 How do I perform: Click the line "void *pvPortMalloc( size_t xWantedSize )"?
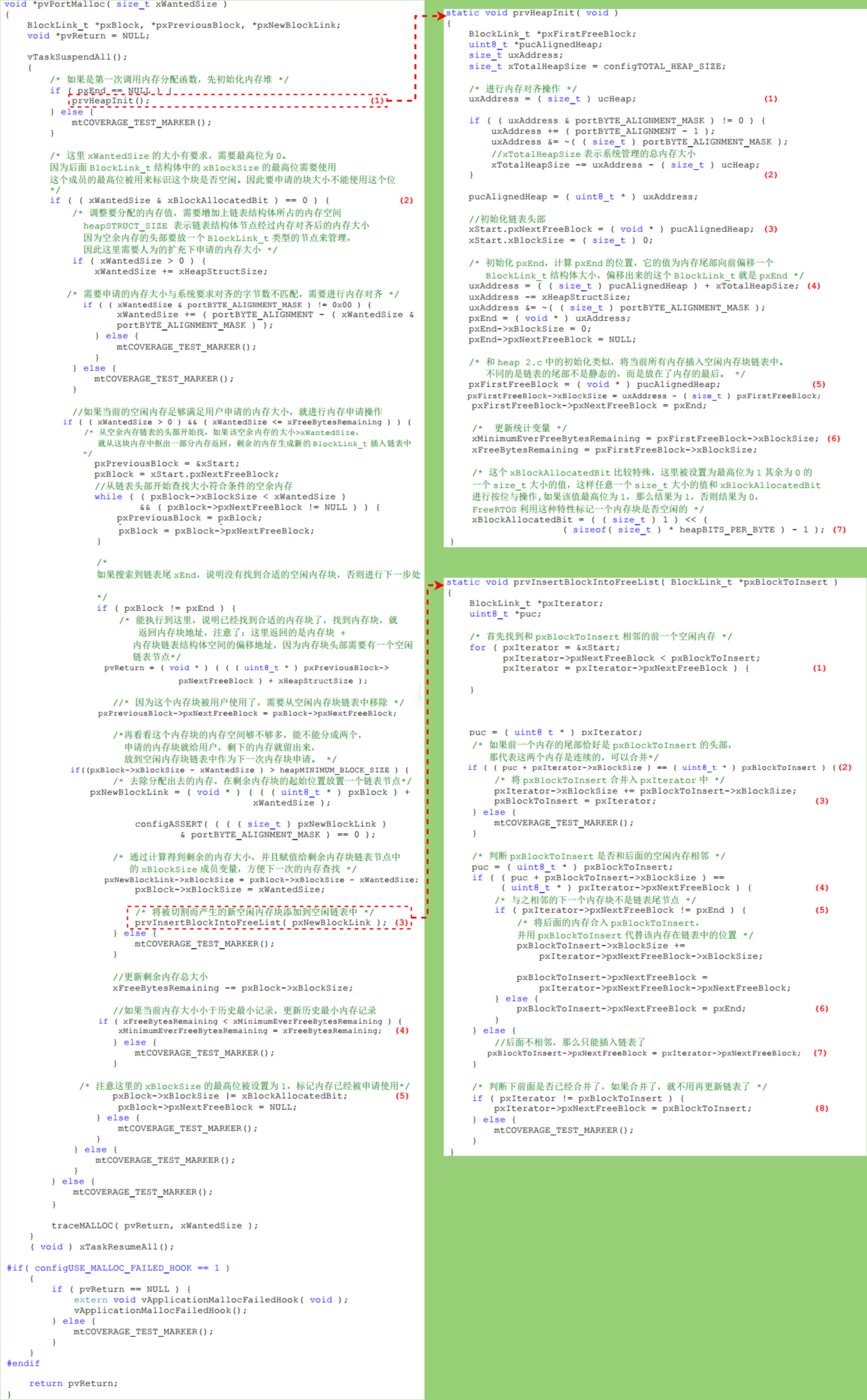pyautogui.click(x=116, y=4)
